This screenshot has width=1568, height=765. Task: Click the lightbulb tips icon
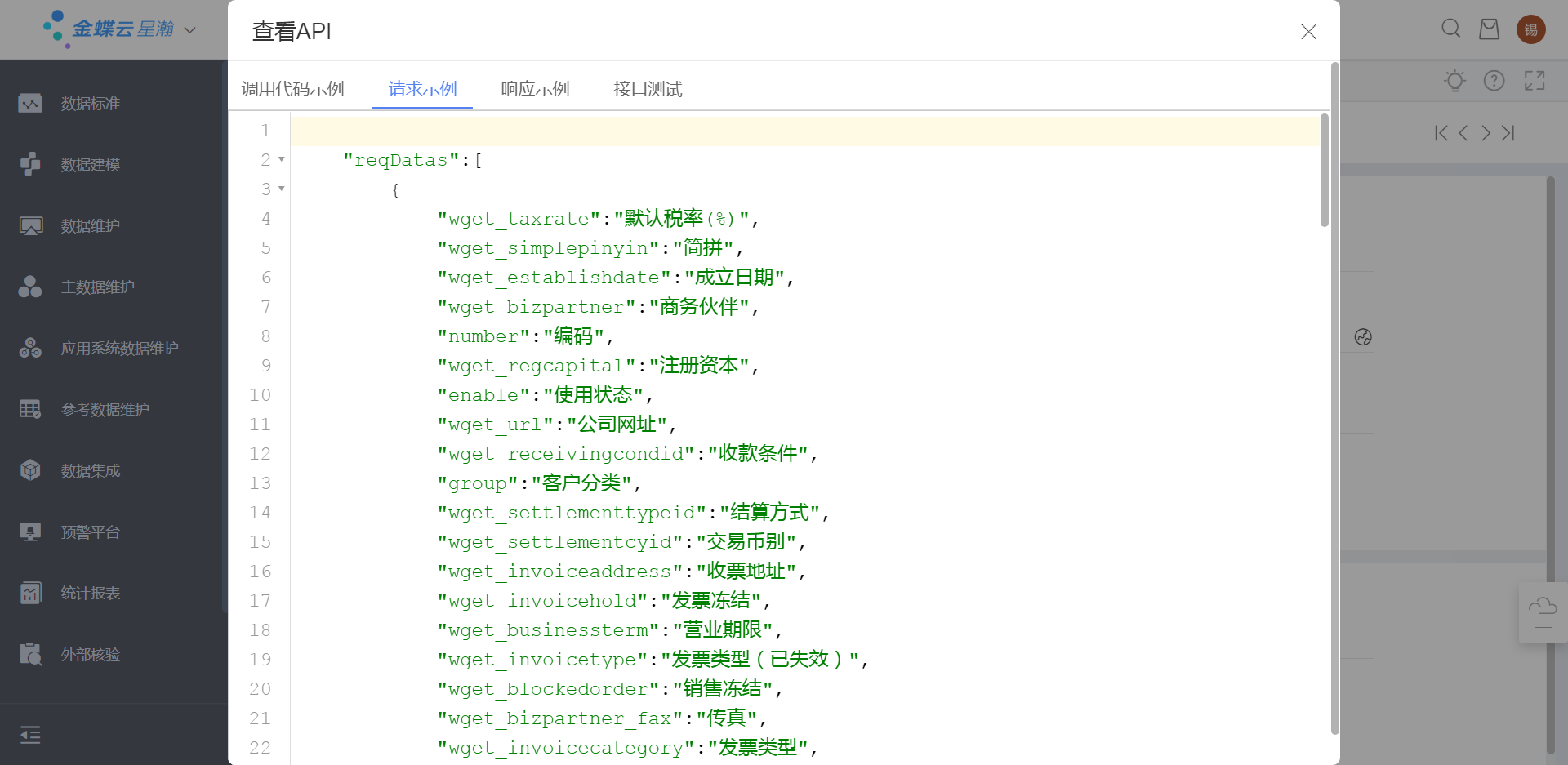point(1454,81)
